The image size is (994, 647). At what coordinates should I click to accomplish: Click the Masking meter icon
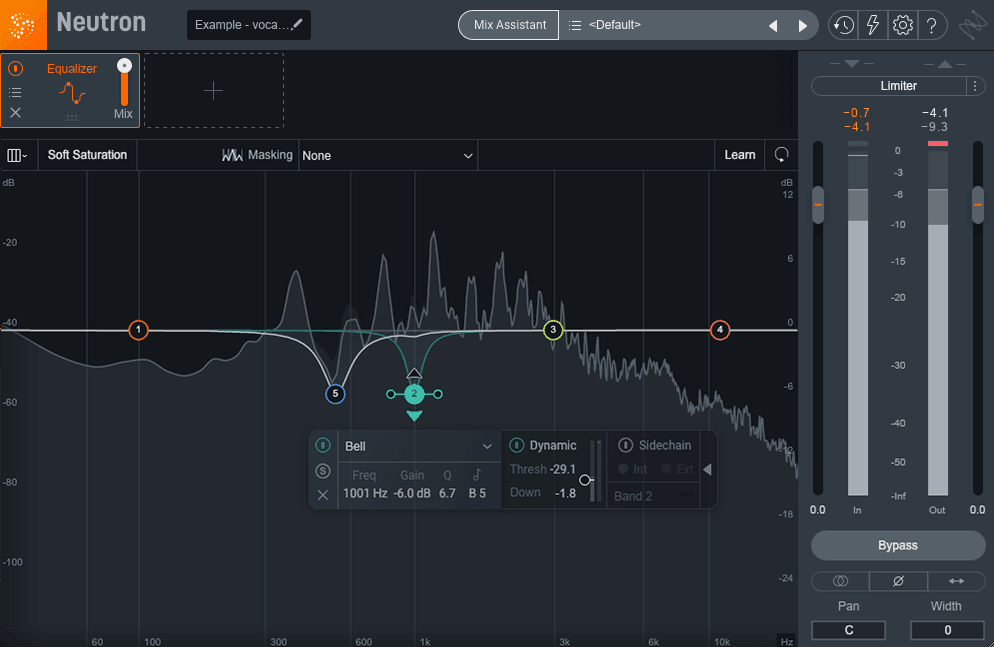(232, 155)
